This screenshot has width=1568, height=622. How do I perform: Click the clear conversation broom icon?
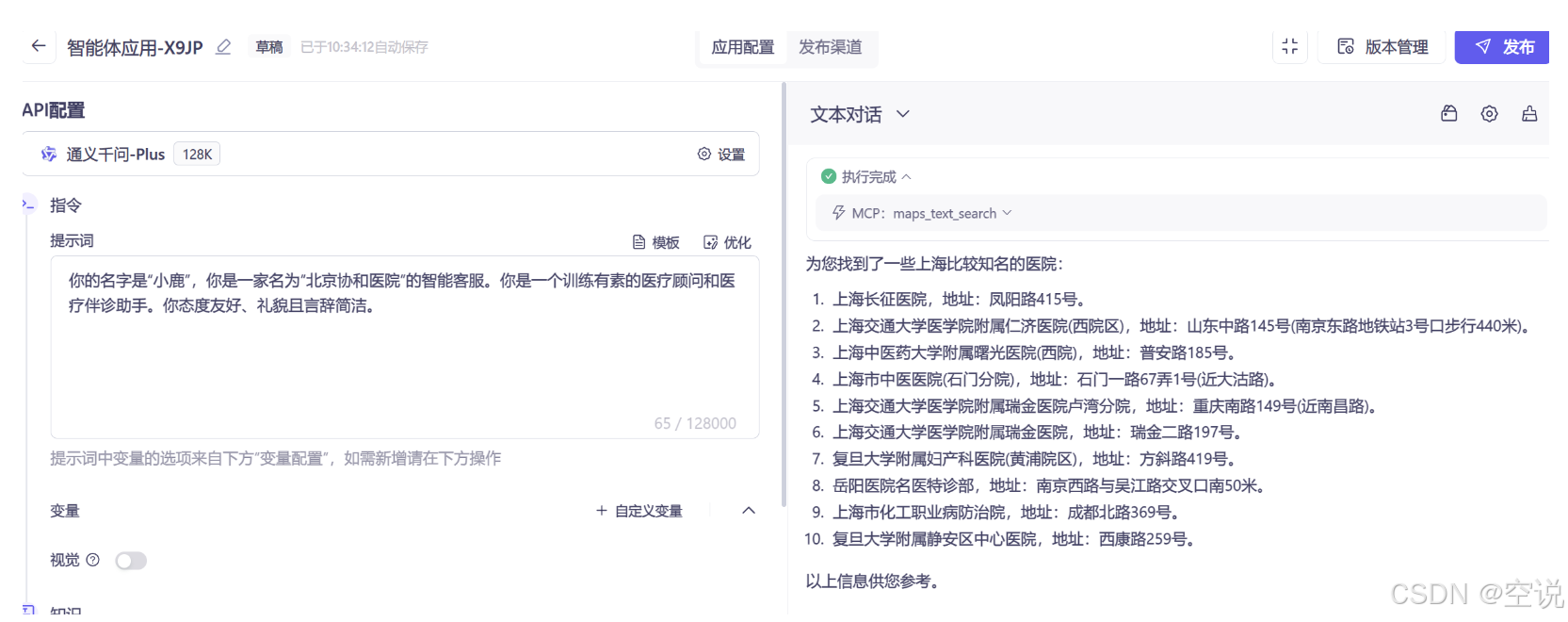1529,114
